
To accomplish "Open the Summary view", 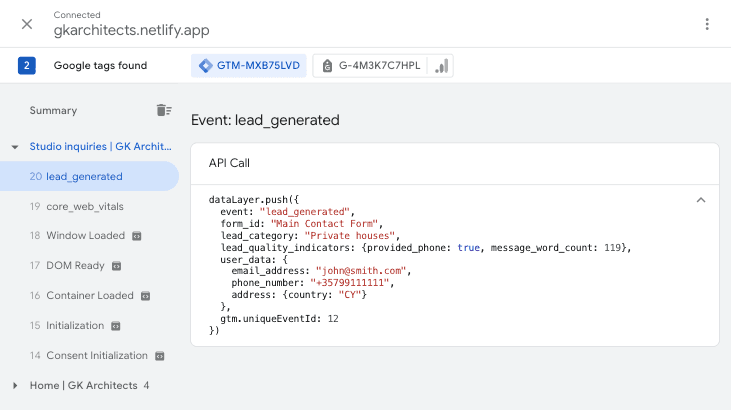I will click(x=53, y=111).
